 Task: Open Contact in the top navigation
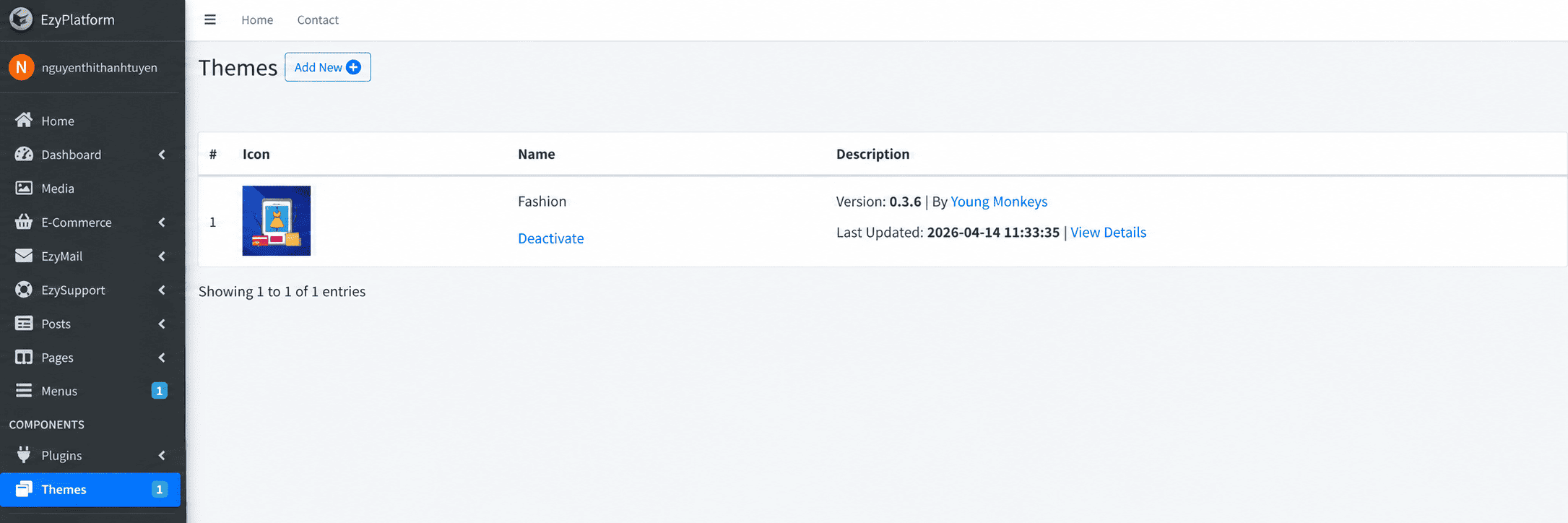click(x=318, y=20)
